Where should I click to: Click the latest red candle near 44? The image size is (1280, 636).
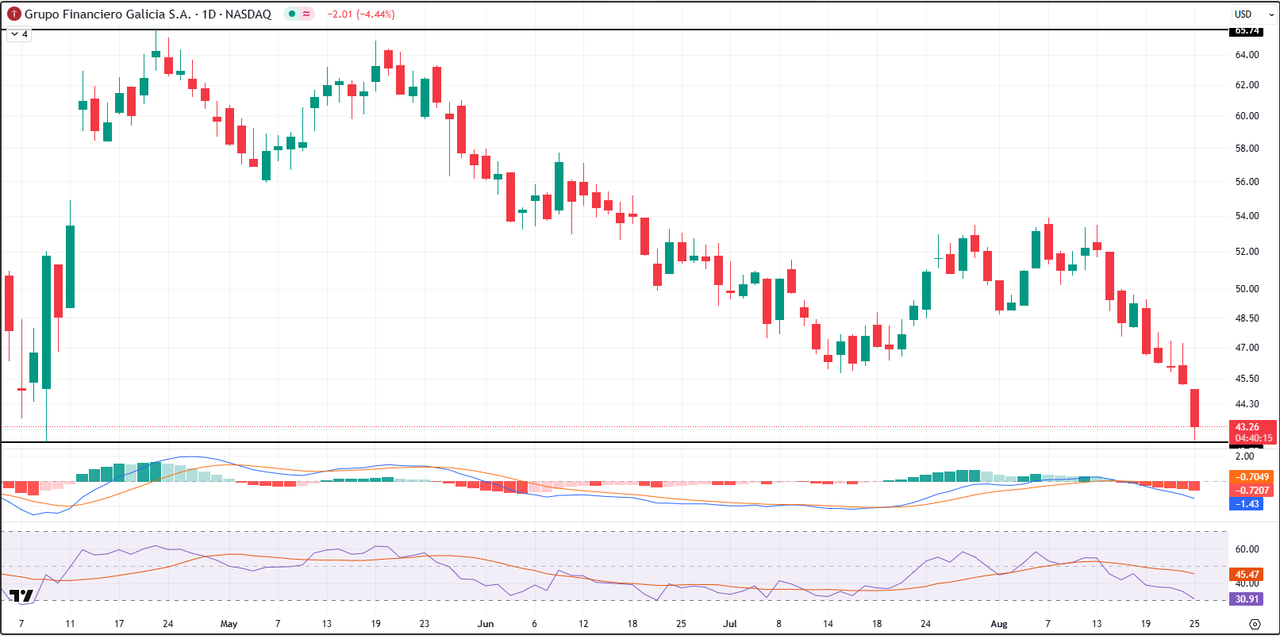(1194, 408)
